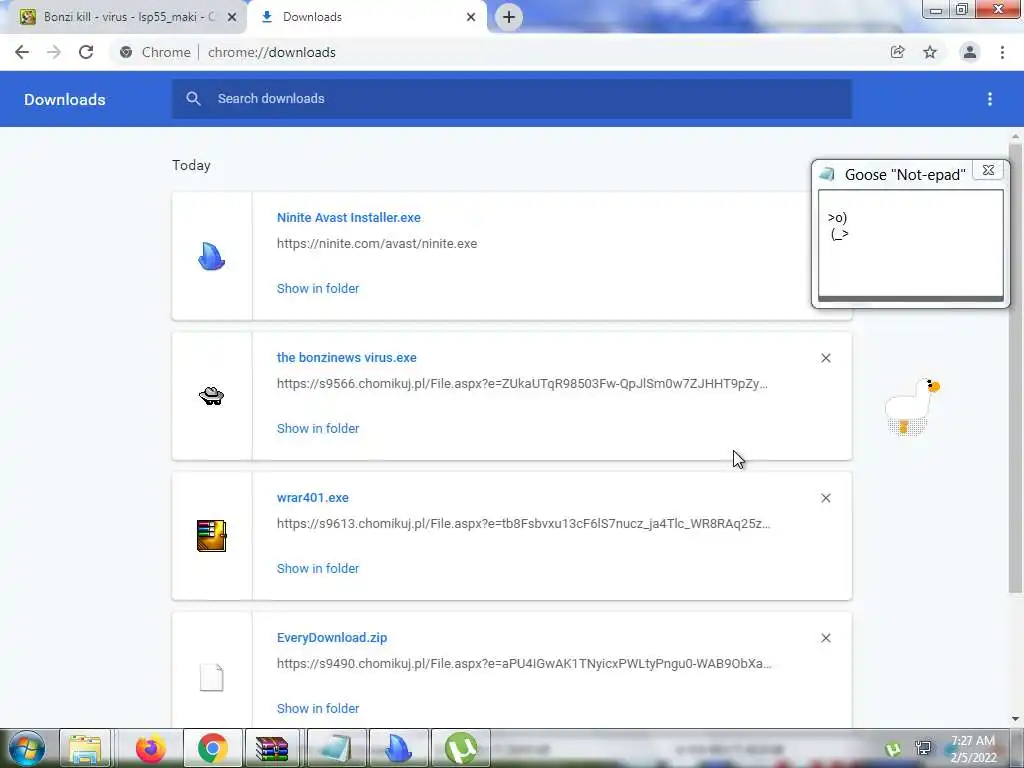Click the Ninite installer taskbar icon

point(398,748)
